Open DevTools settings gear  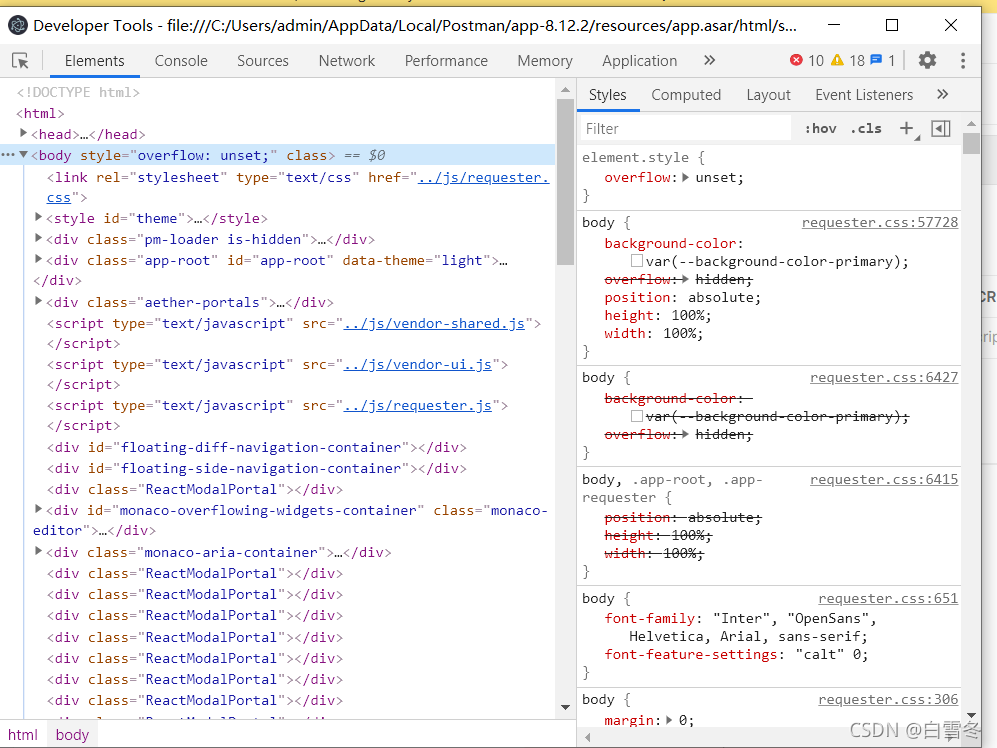click(x=927, y=60)
